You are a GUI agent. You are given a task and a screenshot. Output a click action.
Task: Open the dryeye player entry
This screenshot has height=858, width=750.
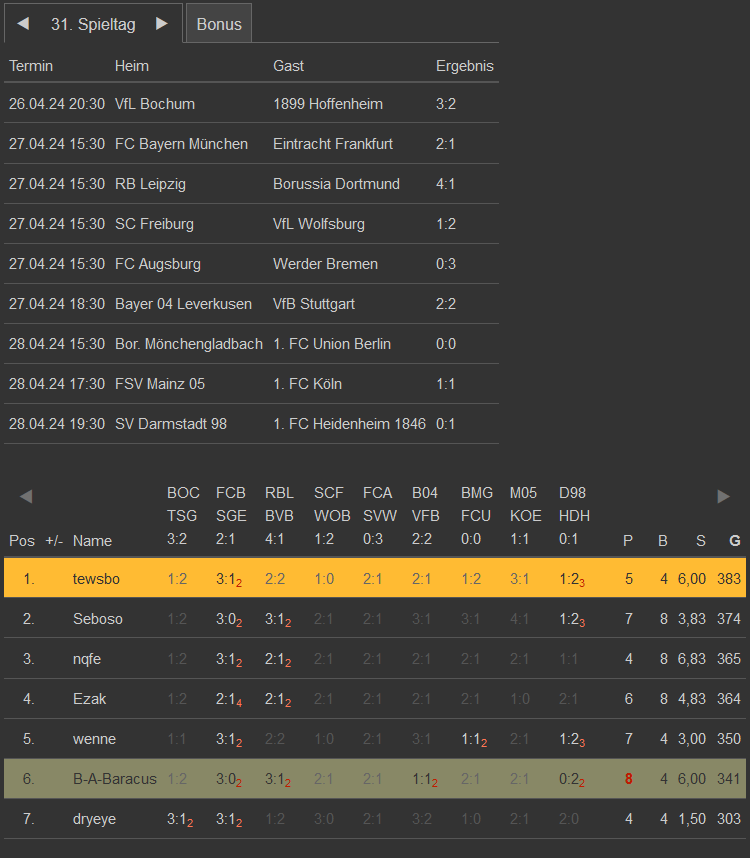click(94, 819)
